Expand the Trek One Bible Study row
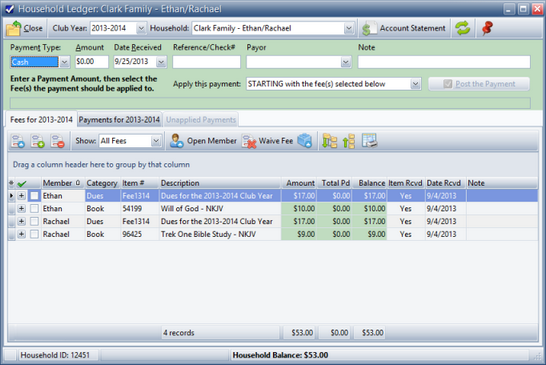The height and width of the screenshot is (365, 546). point(22,234)
